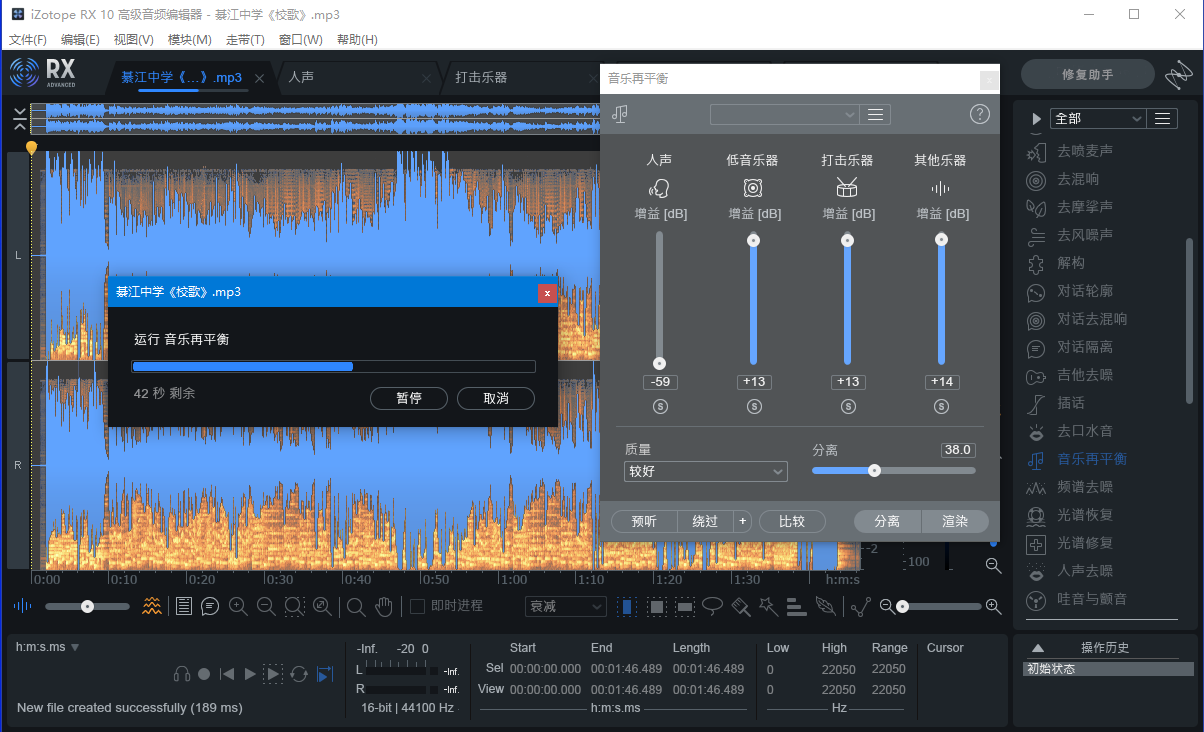1204x732 pixels.
Task: Open the 去风噪声 module
Action: [x=1070, y=235]
